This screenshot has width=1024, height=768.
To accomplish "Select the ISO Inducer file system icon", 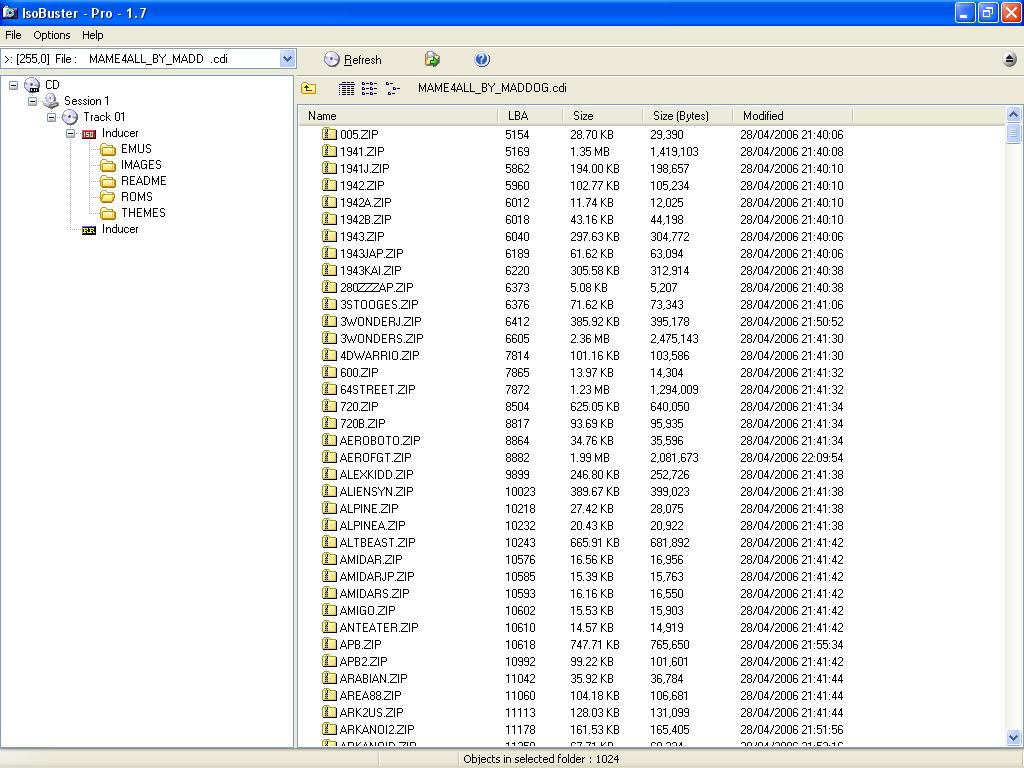I will [x=89, y=133].
